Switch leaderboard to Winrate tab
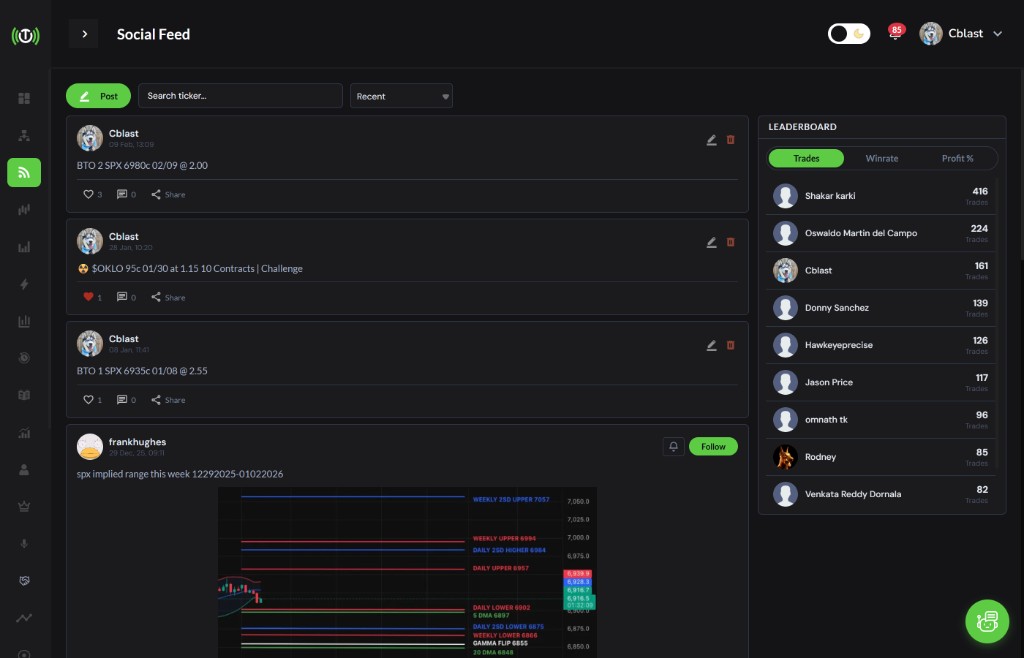Screen dimensions: 1024x658 881,158
